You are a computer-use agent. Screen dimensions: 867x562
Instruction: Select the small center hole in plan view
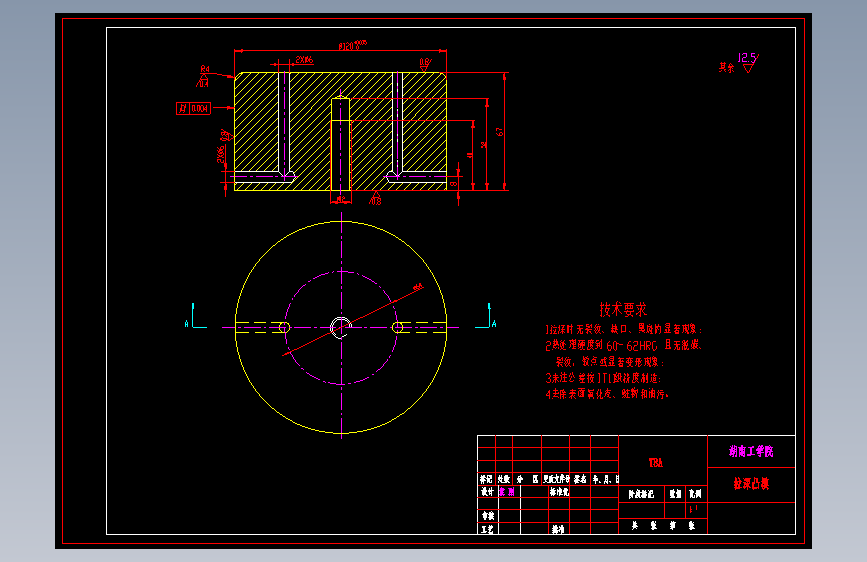point(341,327)
